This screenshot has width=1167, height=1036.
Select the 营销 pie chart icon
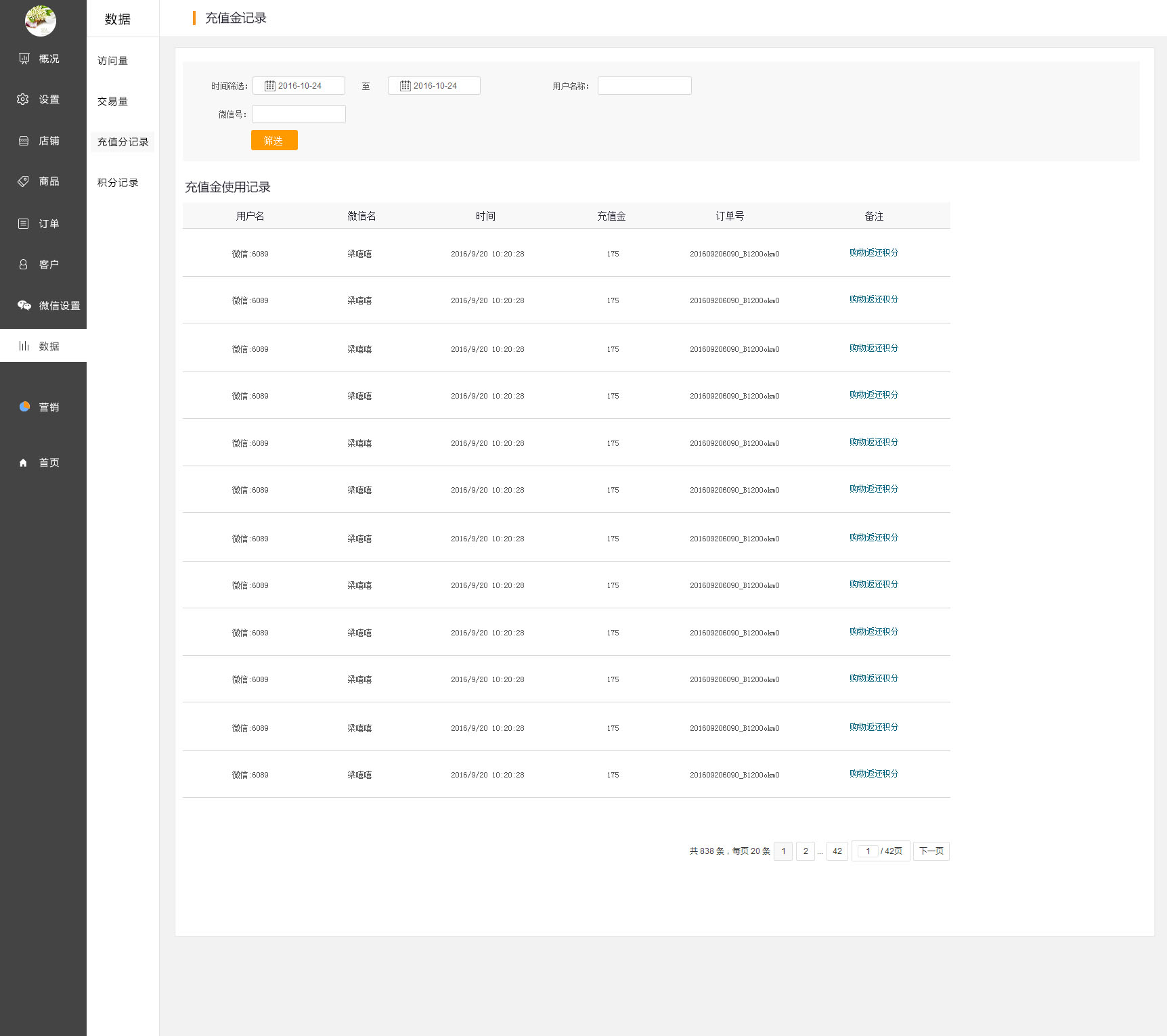pyautogui.click(x=24, y=407)
